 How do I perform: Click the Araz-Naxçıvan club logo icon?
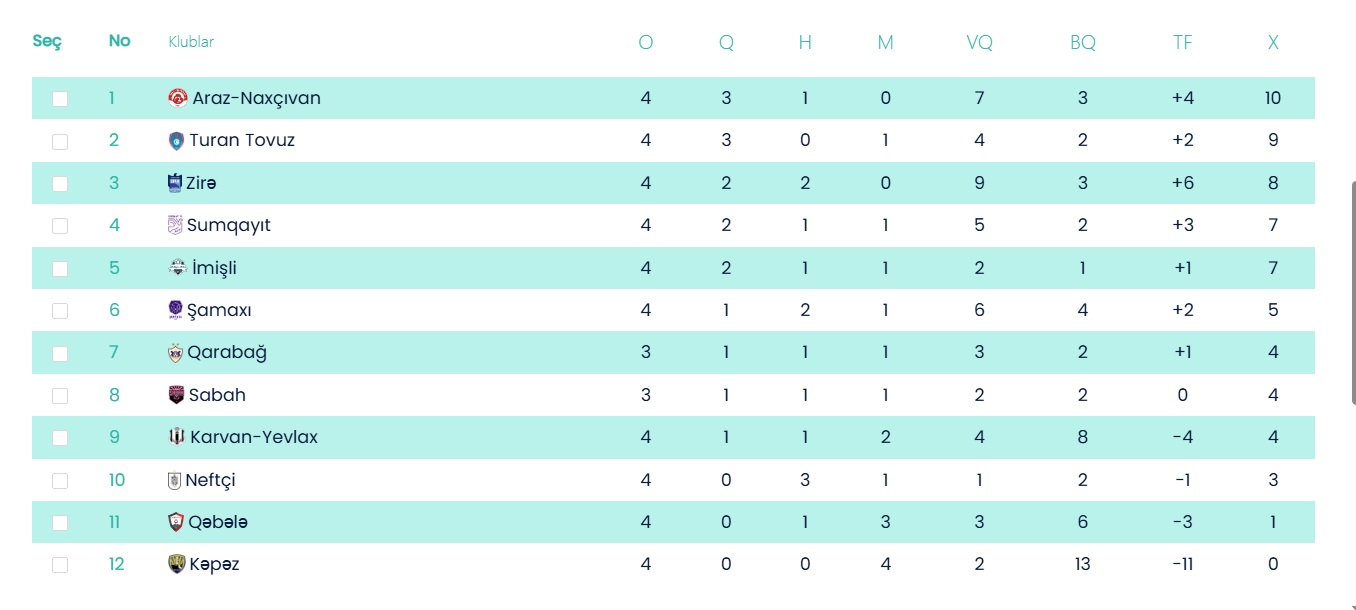click(178, 98)
